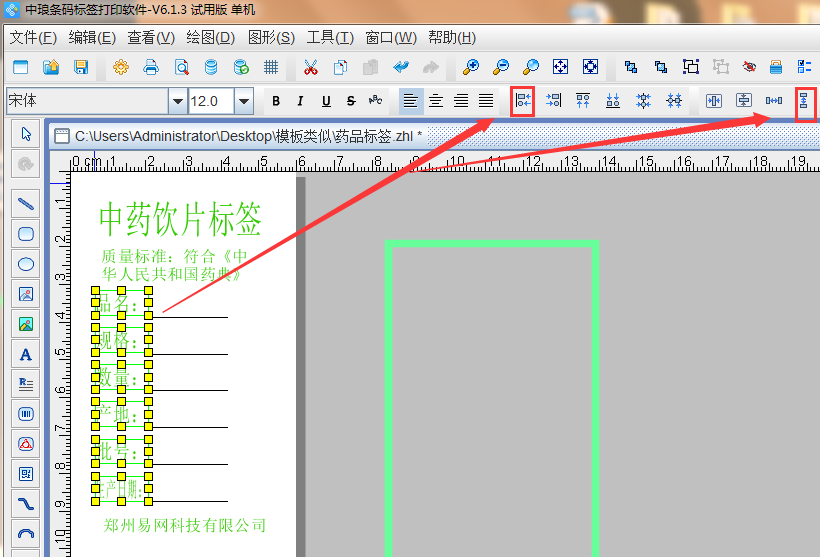Click the equal vertical spacing icon
Viewport: 820px width, 557px height.
pos(803,101)
